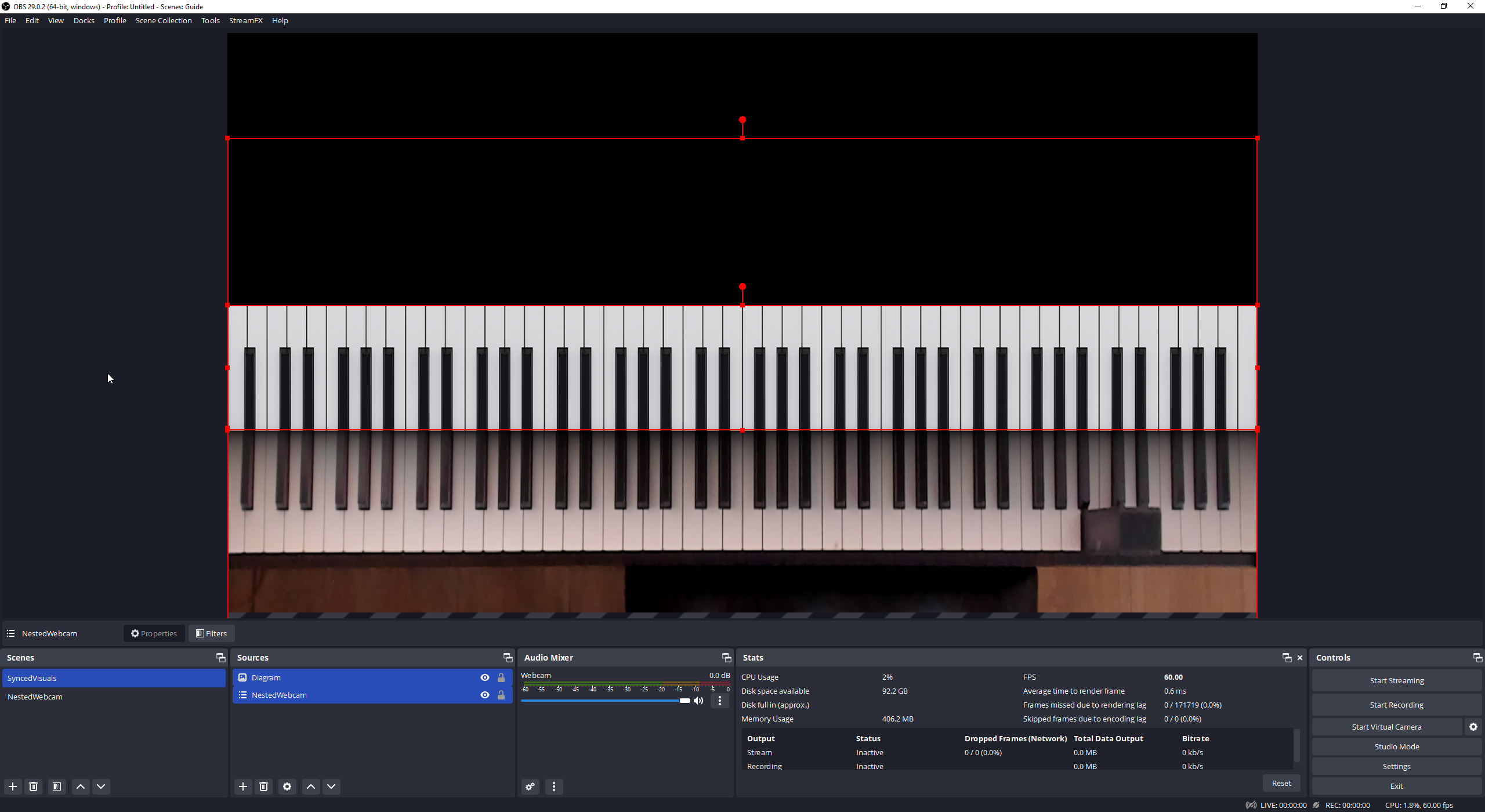This screenshot has height=812, width=1485.
Task: Open the StreamFX menu
Action: pos(245,20)
